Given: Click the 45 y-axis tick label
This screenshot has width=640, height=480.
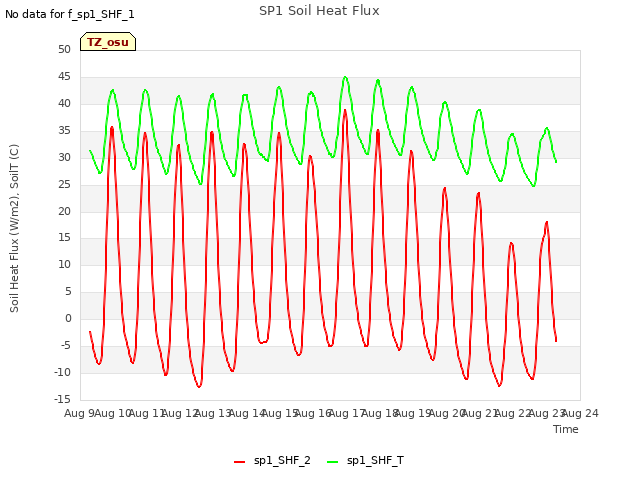Looking at the screenshot, I should pos(64,76).
